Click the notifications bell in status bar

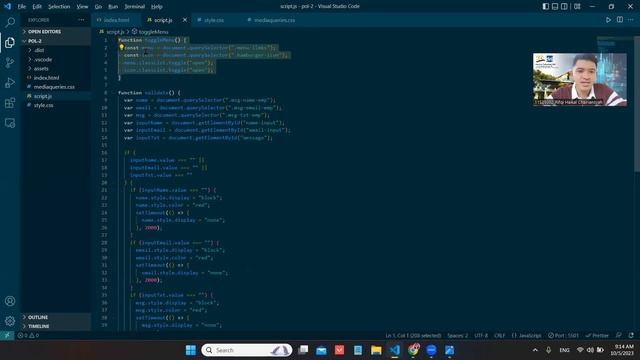(631, 335)
